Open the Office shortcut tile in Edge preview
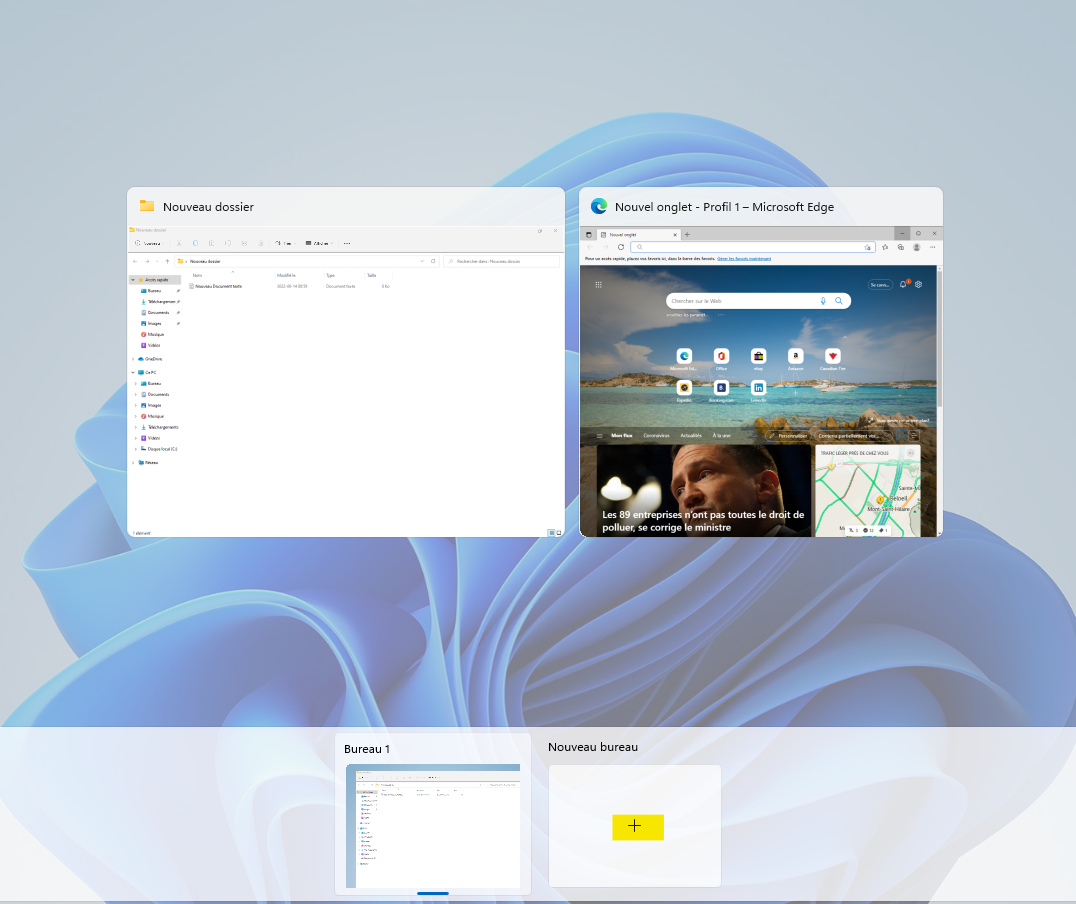1076x904 pixels. (721, 357)
